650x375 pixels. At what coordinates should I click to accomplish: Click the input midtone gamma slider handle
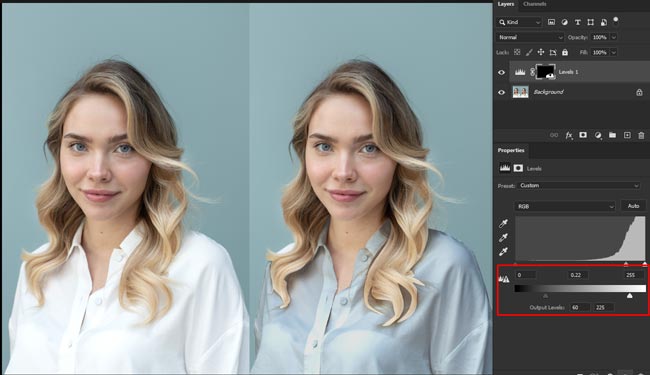626,264
